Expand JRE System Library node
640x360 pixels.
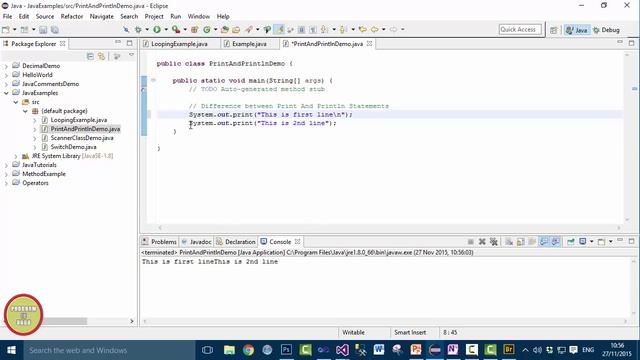pyautogui.click(x=16, y=156)
